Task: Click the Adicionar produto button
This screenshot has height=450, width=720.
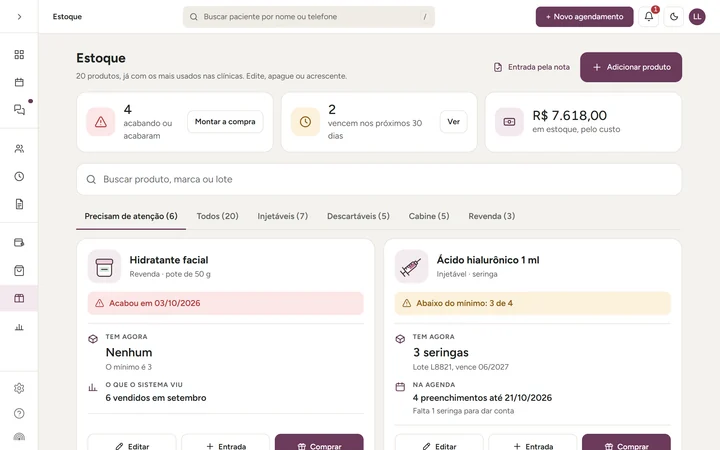Action: coord(631,67)
